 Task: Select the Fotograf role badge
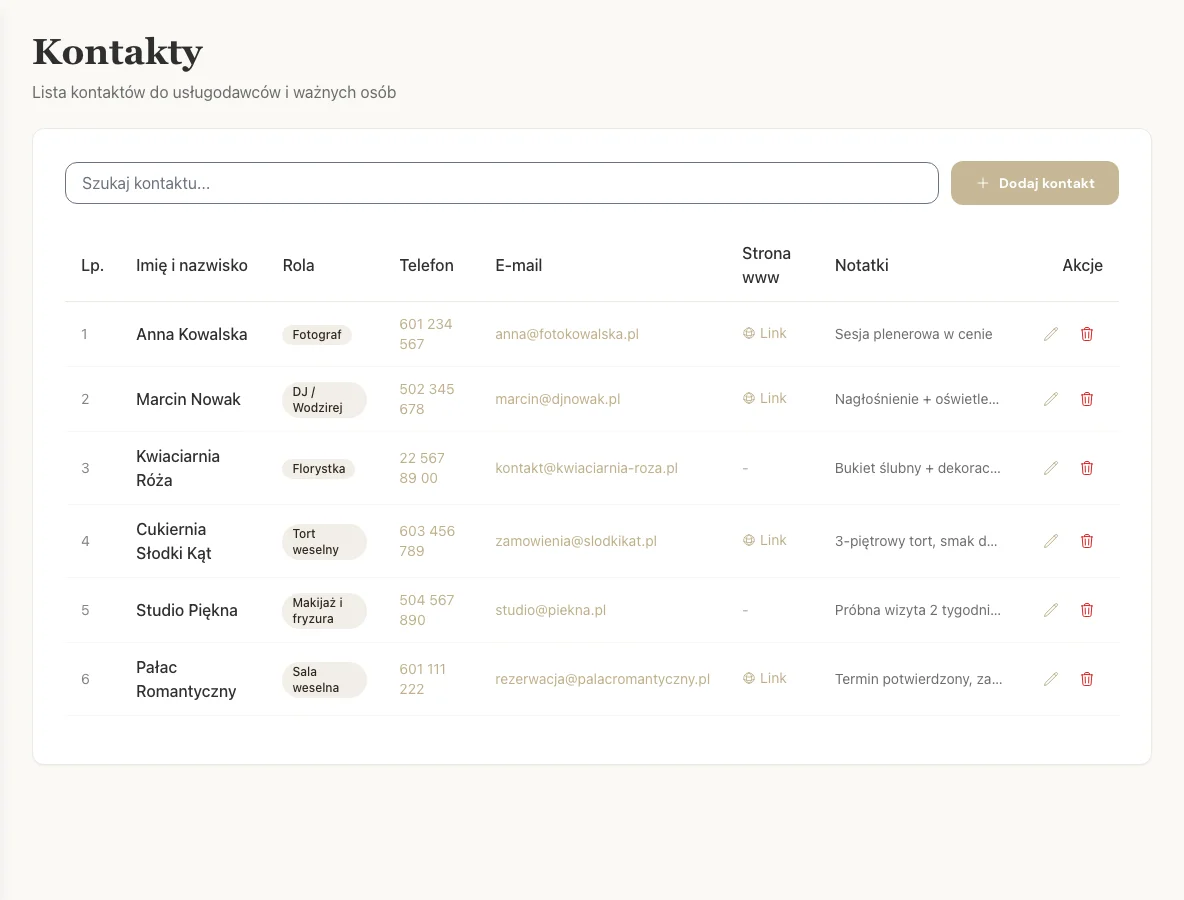(x=317, y=335)
